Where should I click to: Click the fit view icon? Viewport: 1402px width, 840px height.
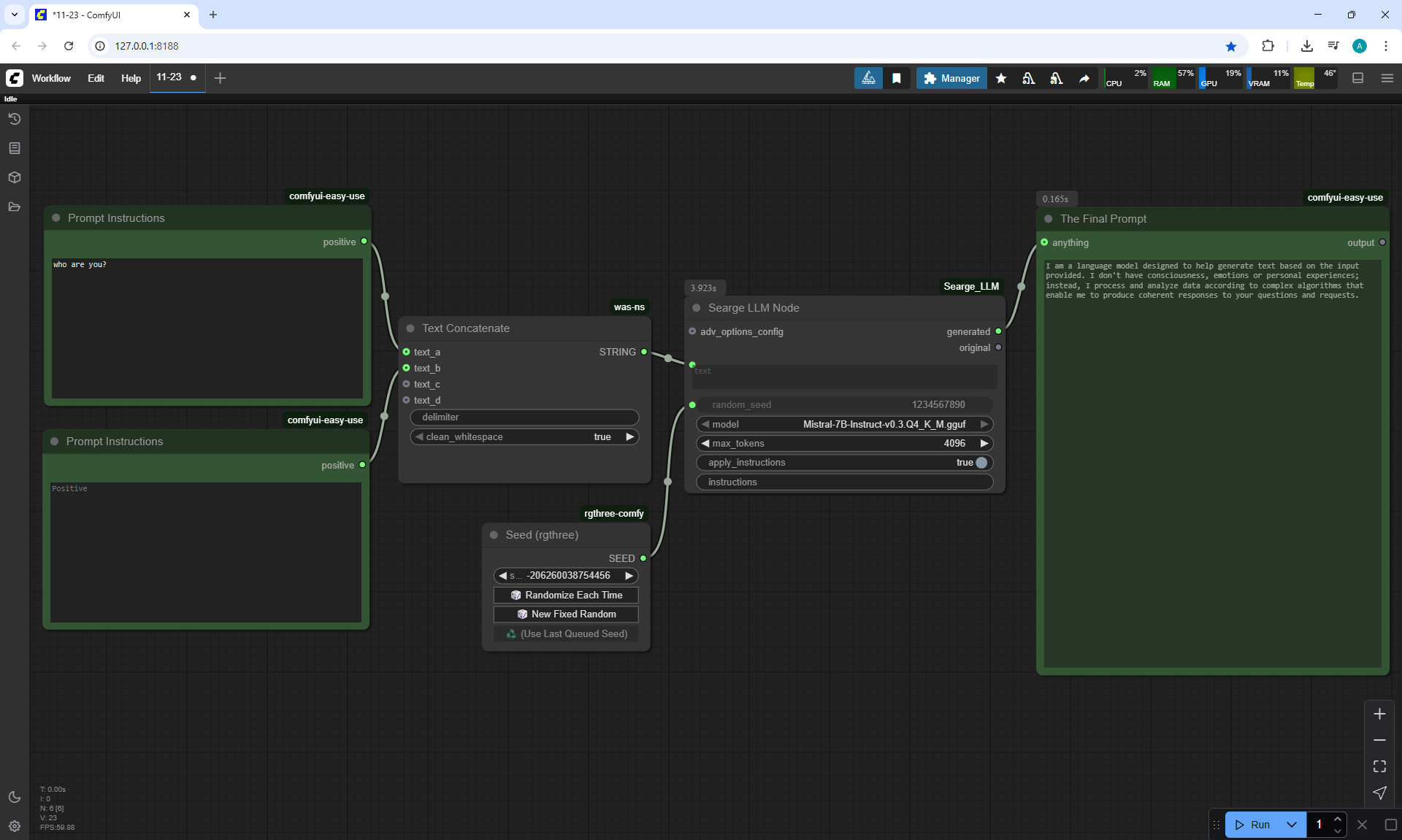click(x=1379, y=766)
